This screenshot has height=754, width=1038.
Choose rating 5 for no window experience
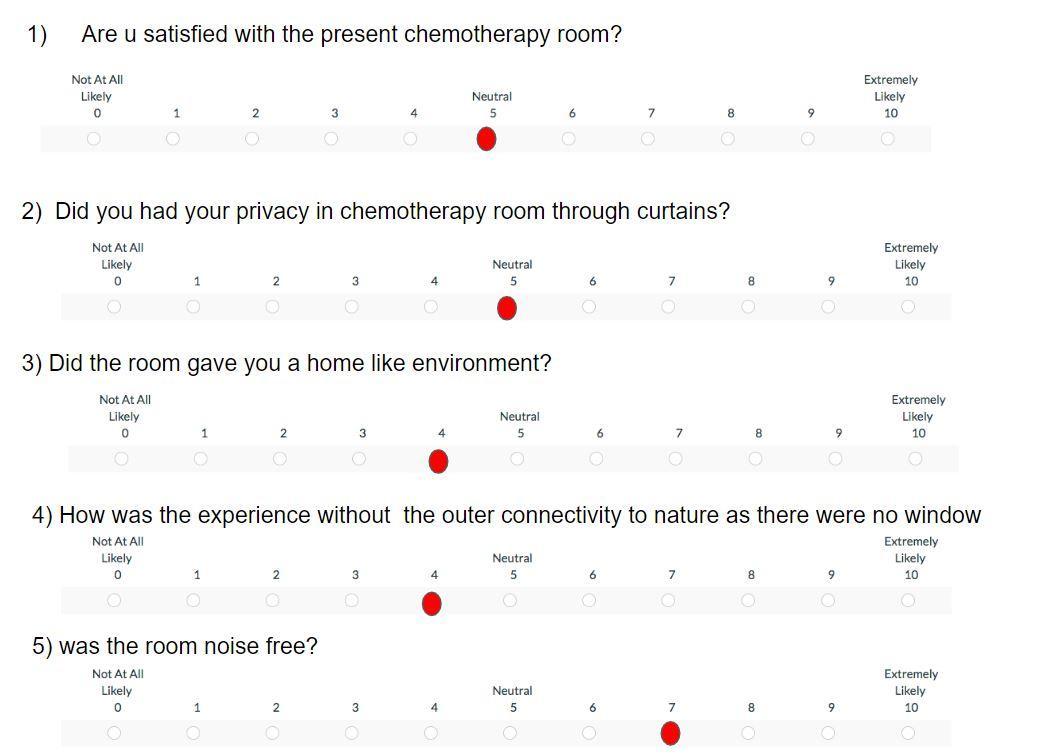tap(510, 601)
